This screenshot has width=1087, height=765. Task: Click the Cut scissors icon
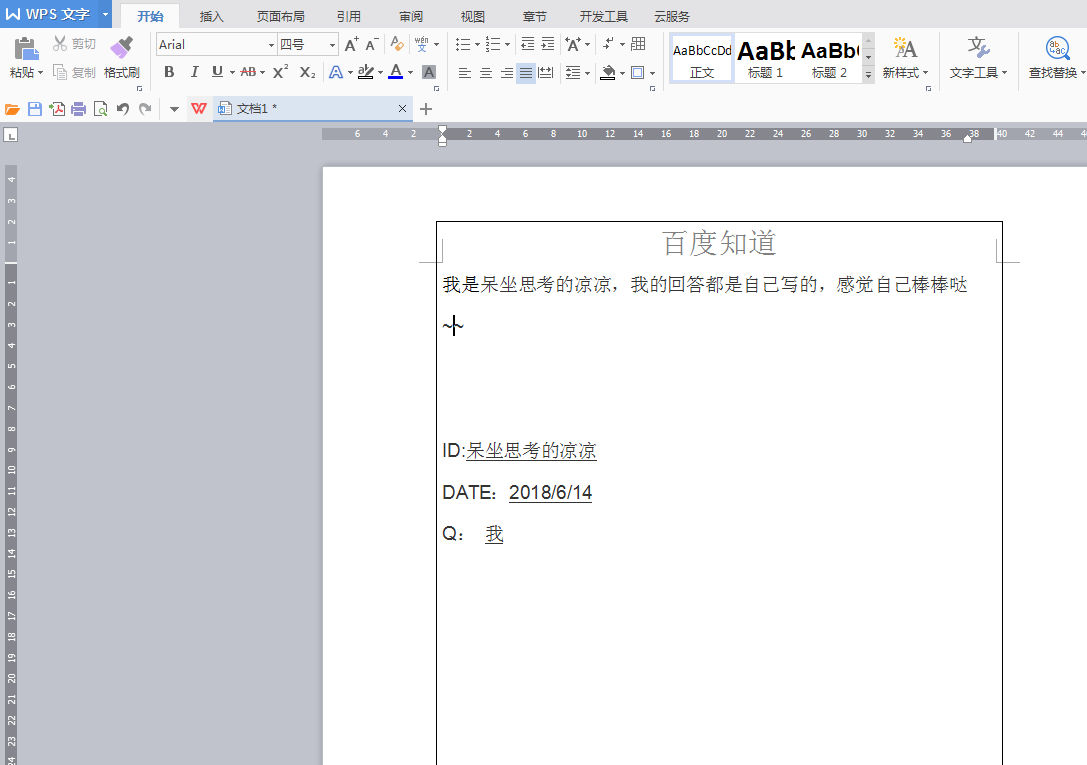[60, 44]
